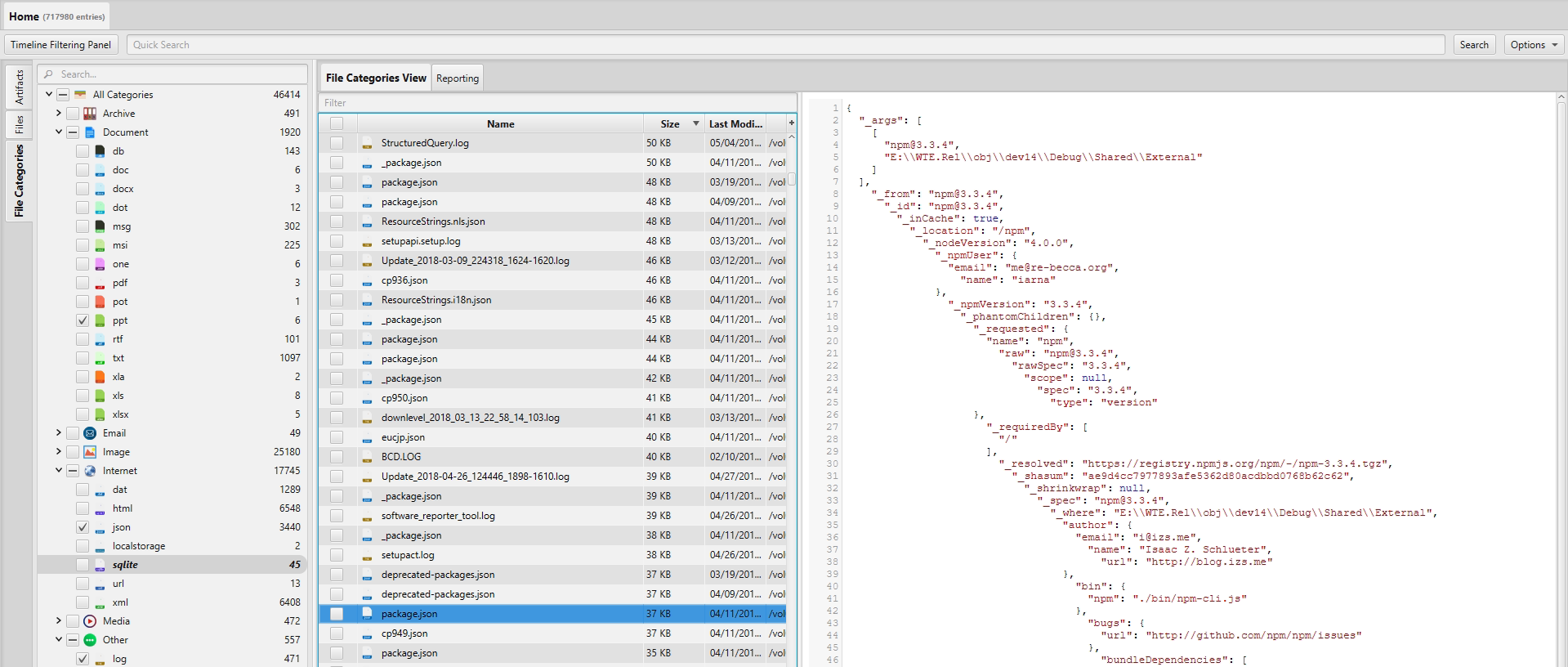This screenshot has width=1568, height=667.
Task: Click the Media category play icon
Action: [90, 621]
